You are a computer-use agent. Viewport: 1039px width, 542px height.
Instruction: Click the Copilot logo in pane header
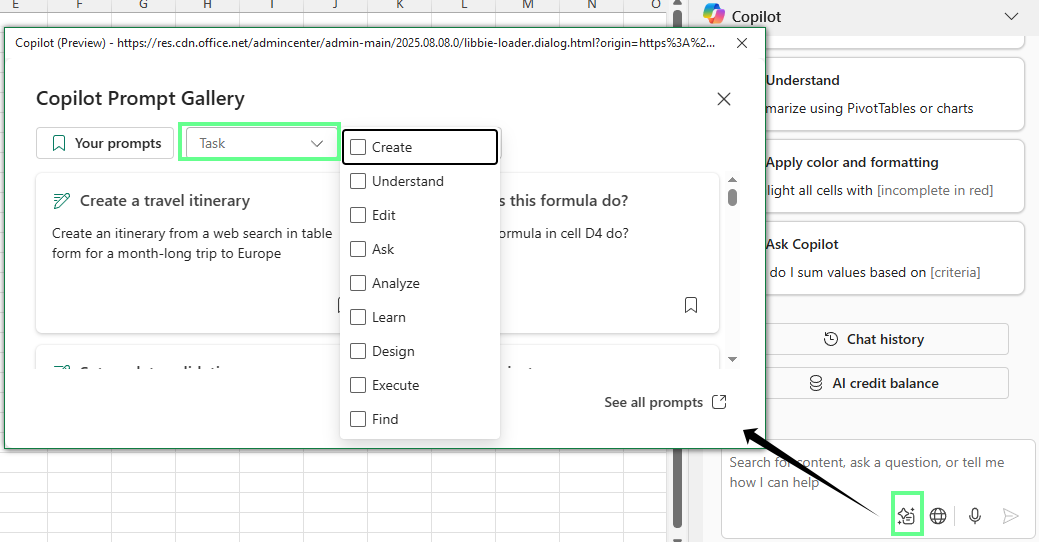coord(714,15)
